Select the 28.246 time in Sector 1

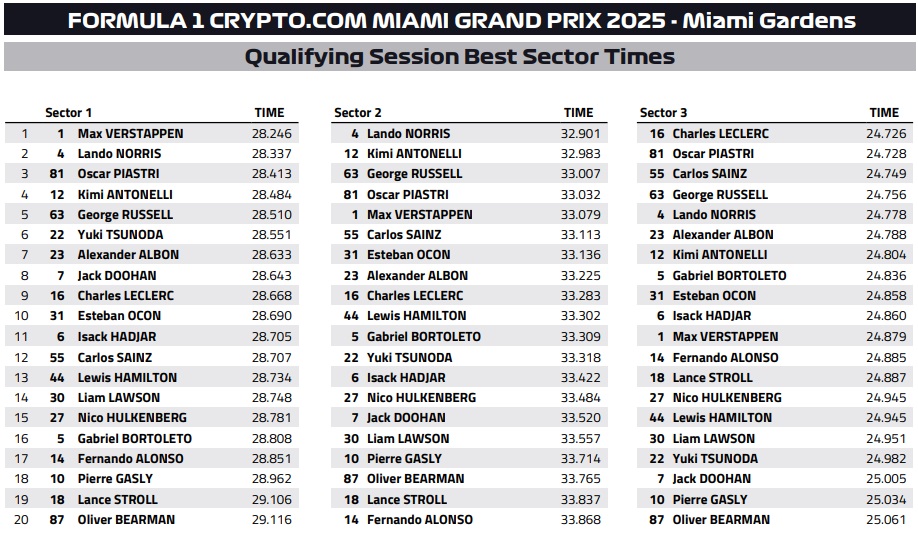point(271,133)
